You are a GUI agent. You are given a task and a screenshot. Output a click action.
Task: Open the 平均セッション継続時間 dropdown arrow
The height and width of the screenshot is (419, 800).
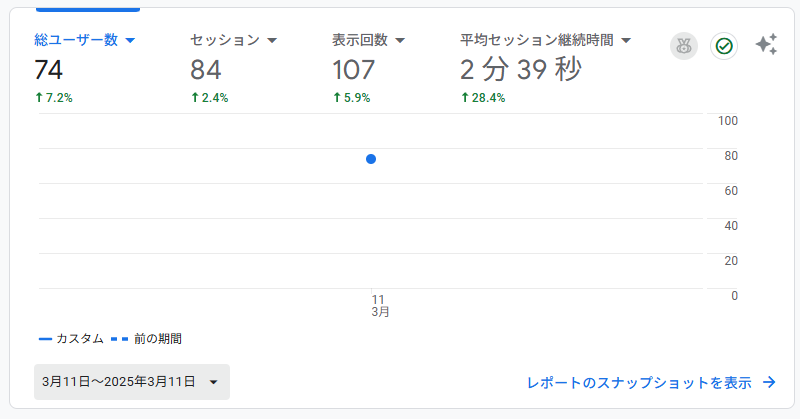(626, 41)
